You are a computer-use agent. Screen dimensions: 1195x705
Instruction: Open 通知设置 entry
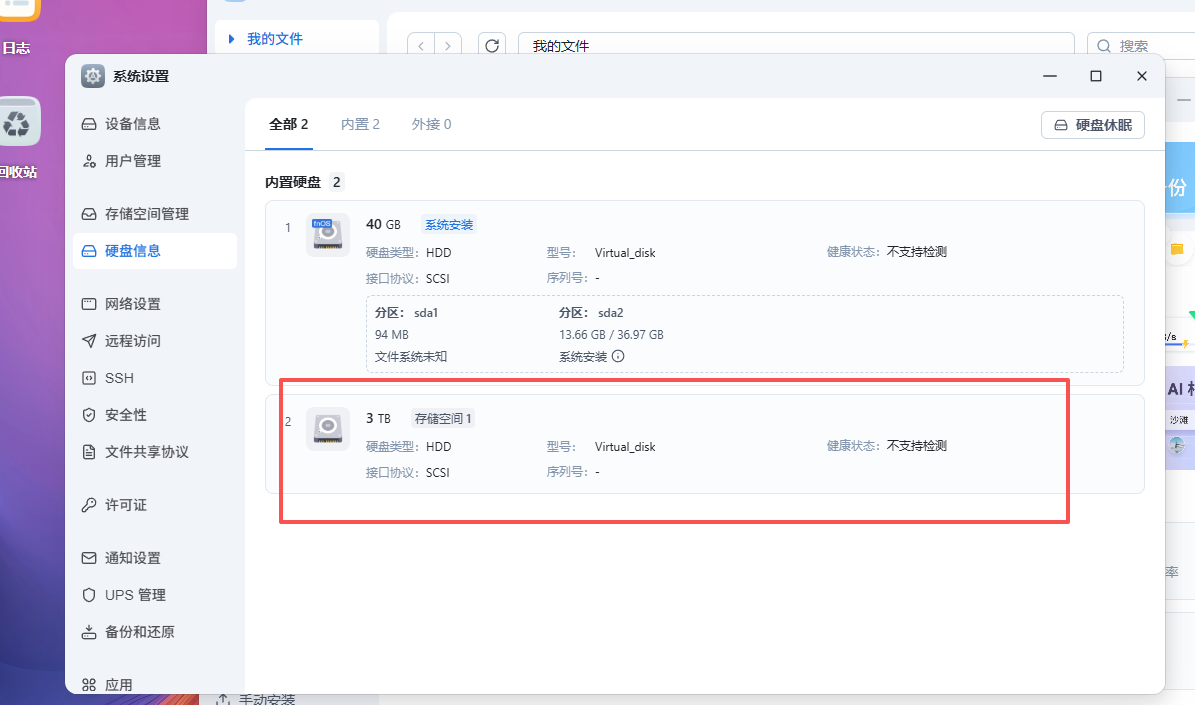tap(155, 558)
